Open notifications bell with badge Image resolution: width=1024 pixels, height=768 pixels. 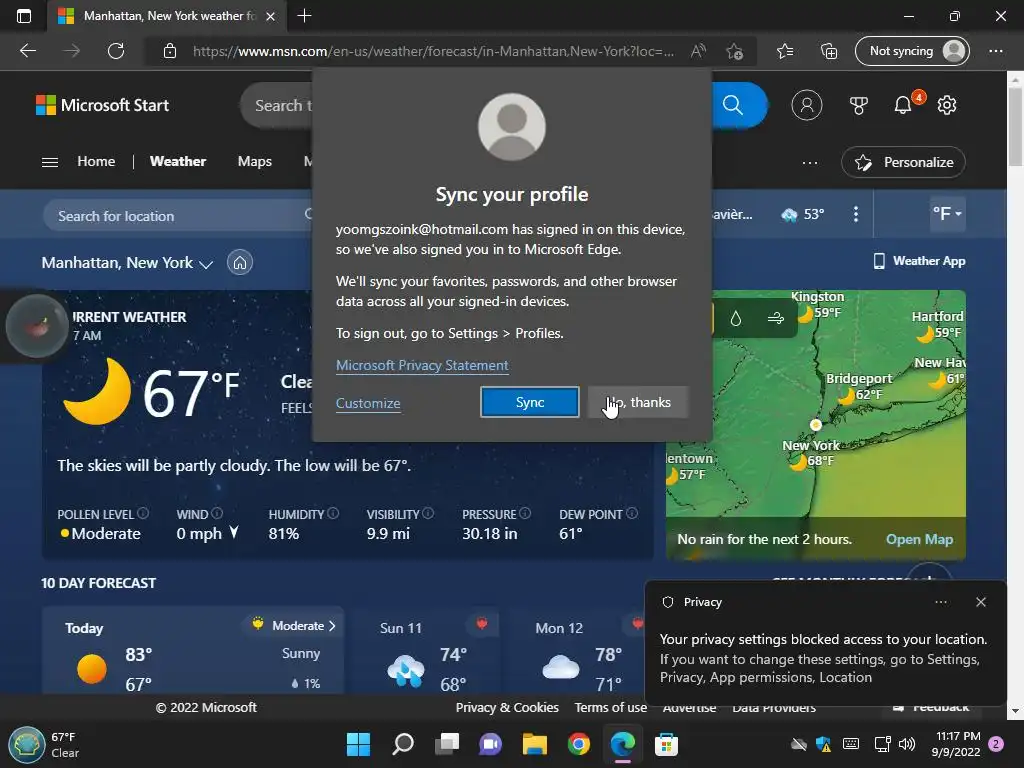point(904,104)
